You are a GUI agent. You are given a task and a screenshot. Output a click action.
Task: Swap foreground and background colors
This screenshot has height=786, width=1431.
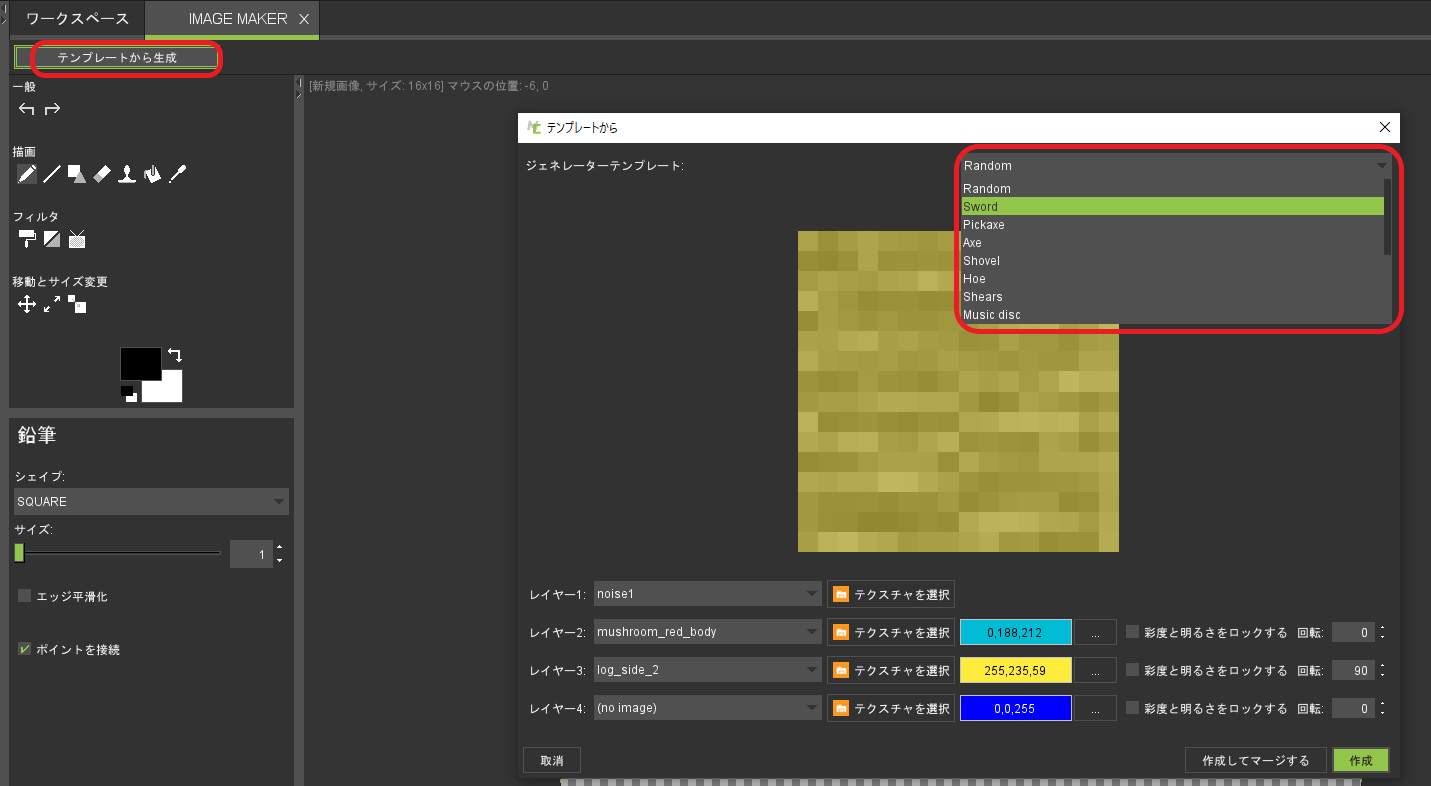(x=175, y=355)
